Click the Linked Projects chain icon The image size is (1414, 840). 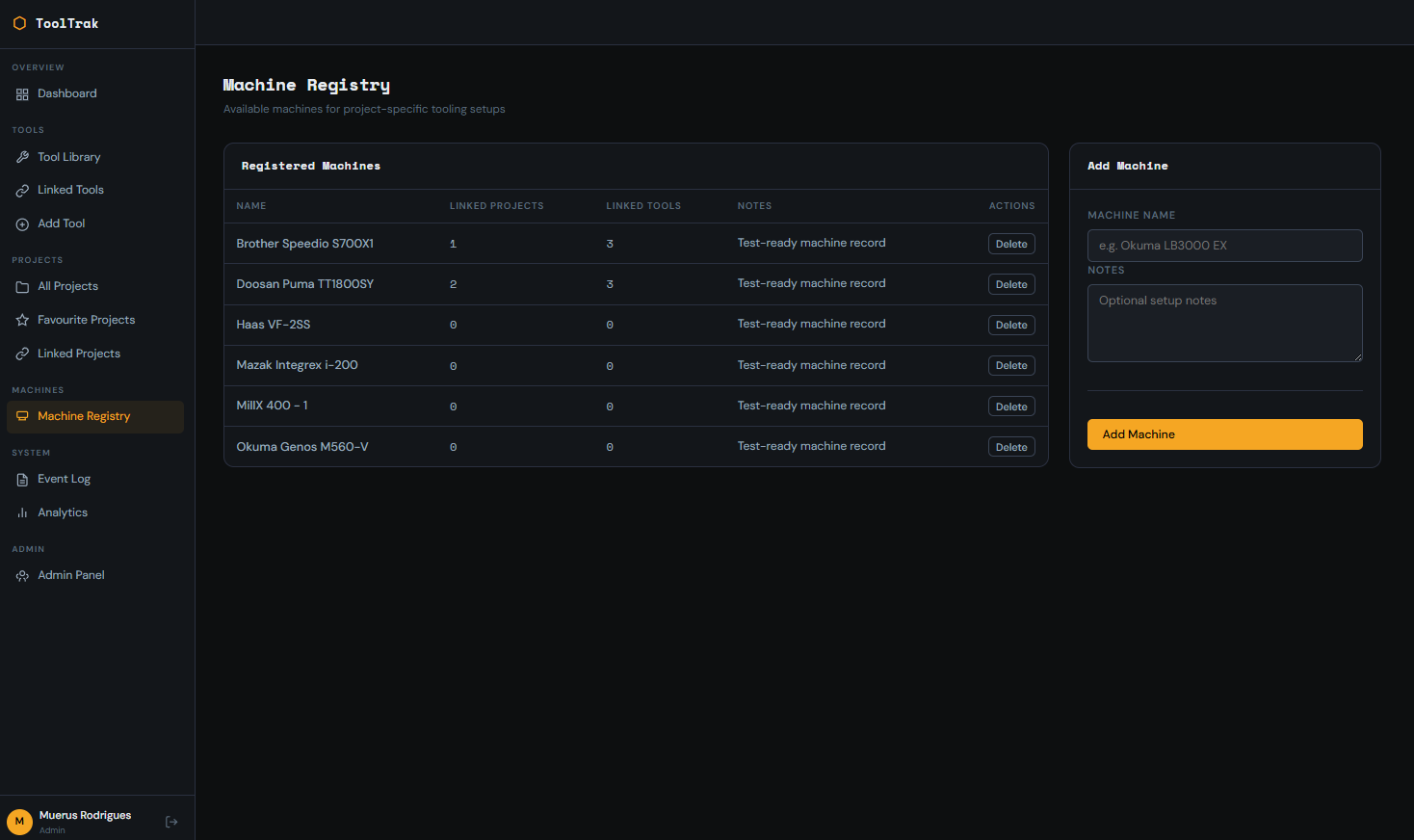coord(22,354)
